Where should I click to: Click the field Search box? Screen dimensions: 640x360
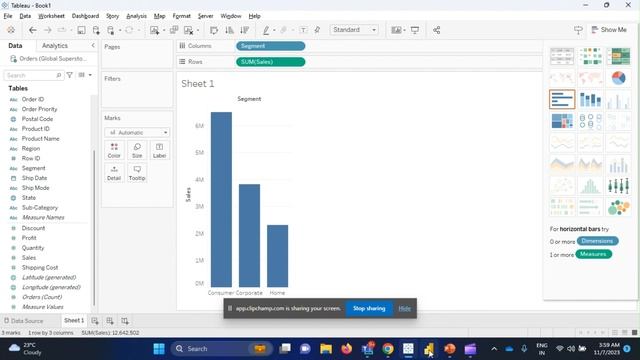pyautogui.click(x=33, y=75)
